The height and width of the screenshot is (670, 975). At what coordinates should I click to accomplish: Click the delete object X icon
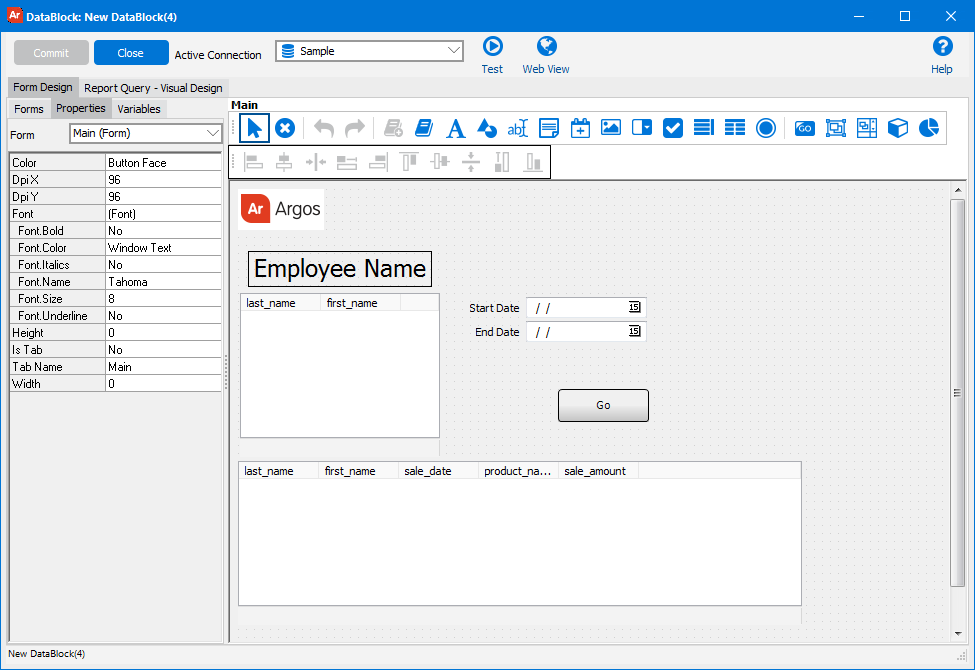285,128
